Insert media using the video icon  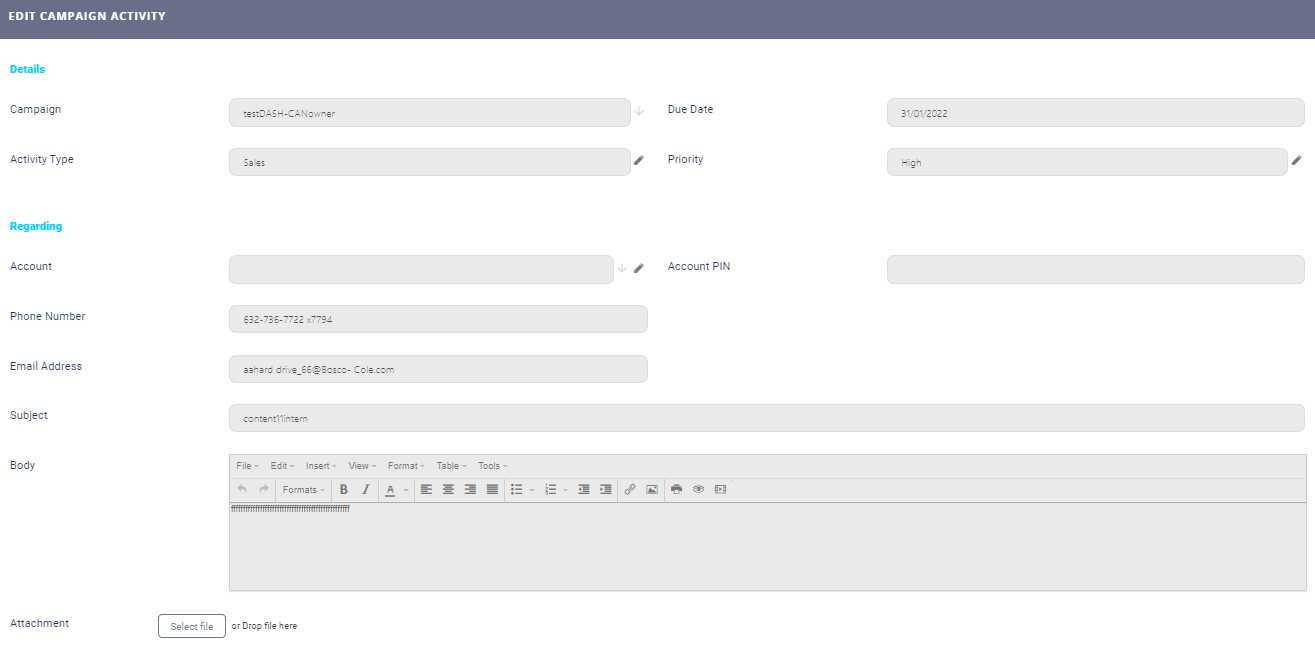(721, 490)
